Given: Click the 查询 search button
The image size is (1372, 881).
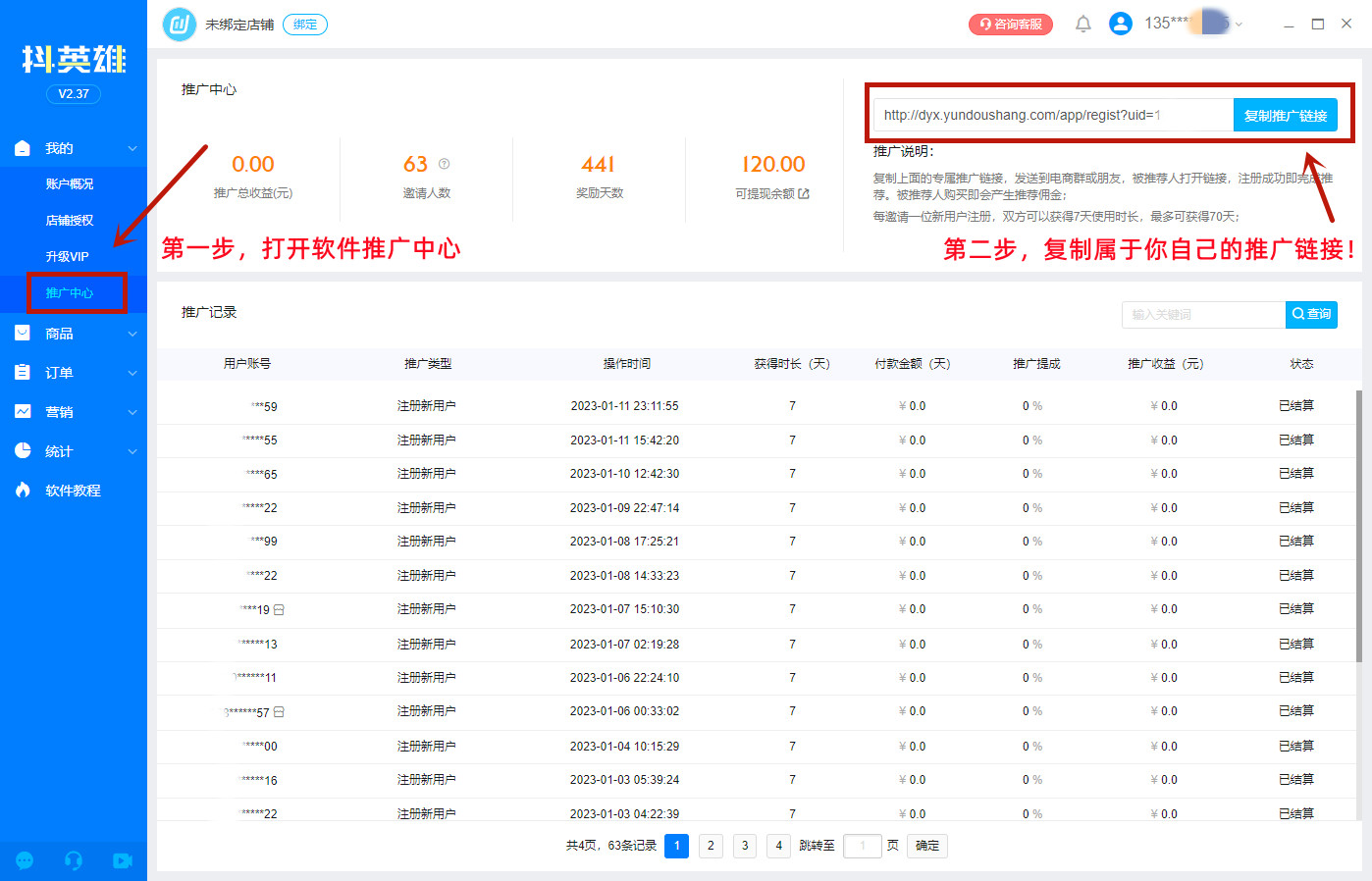Looking at the screenshot, I should click(x=1311, y=314).
